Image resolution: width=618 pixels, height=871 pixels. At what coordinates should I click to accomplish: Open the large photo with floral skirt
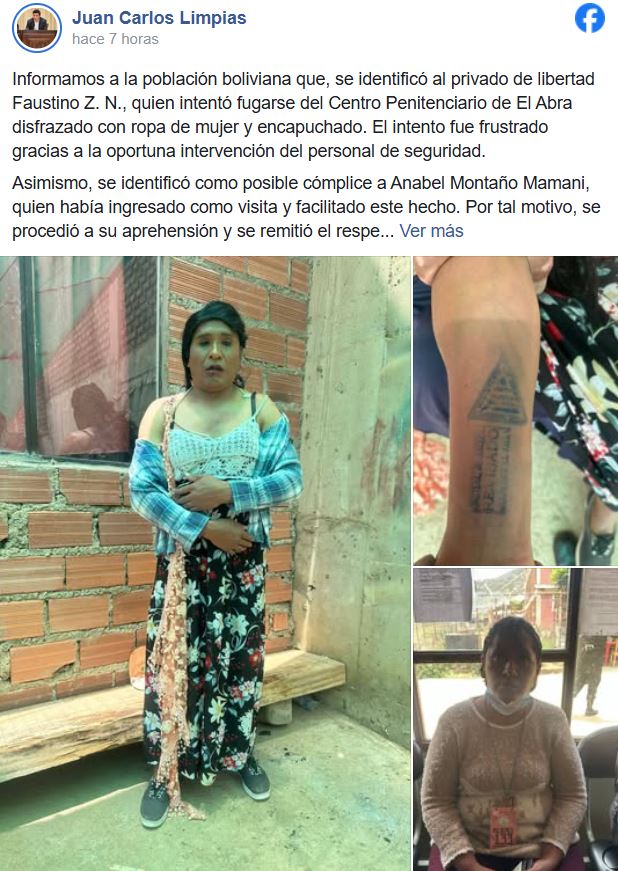205,563
